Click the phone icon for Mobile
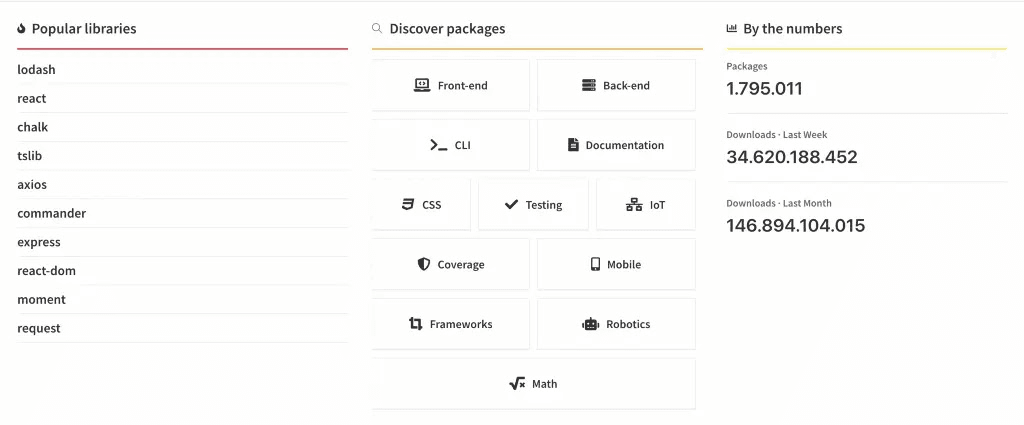 coord(595,264)
